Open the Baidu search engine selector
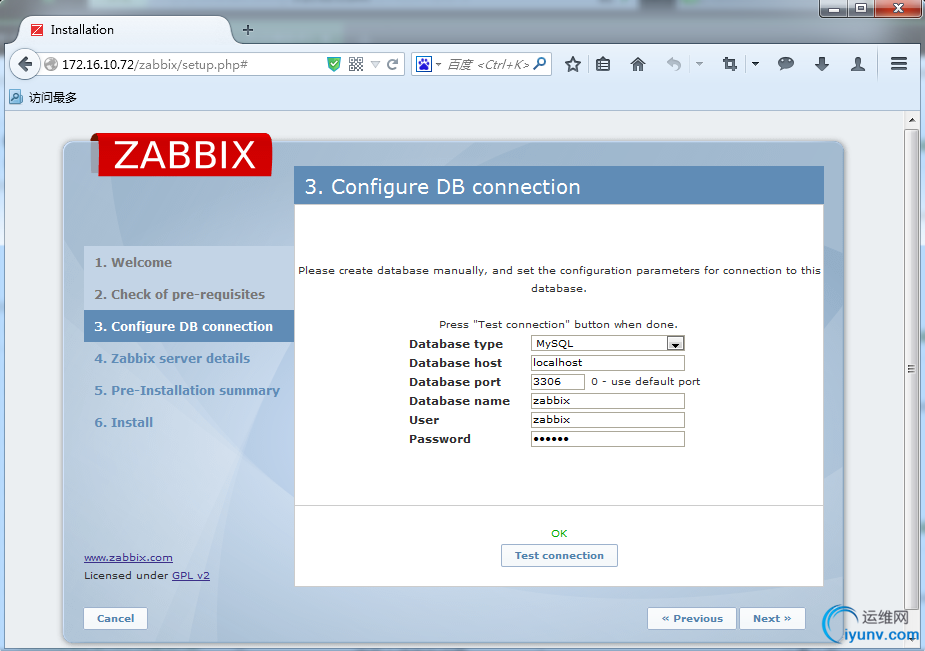The width and height of the screenshot is (925, 651). pos(428,64)
